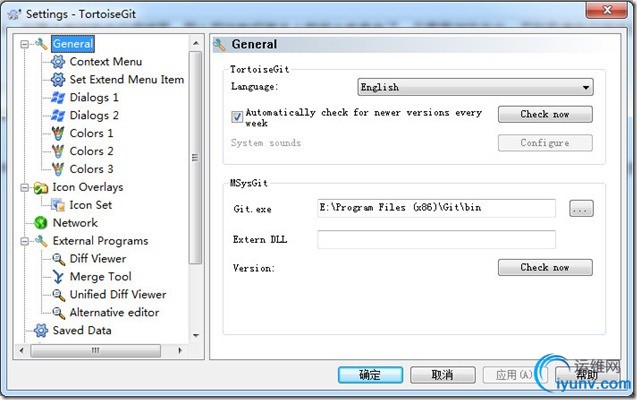Click the Saved Data gear icon

[x=41, y=330]
